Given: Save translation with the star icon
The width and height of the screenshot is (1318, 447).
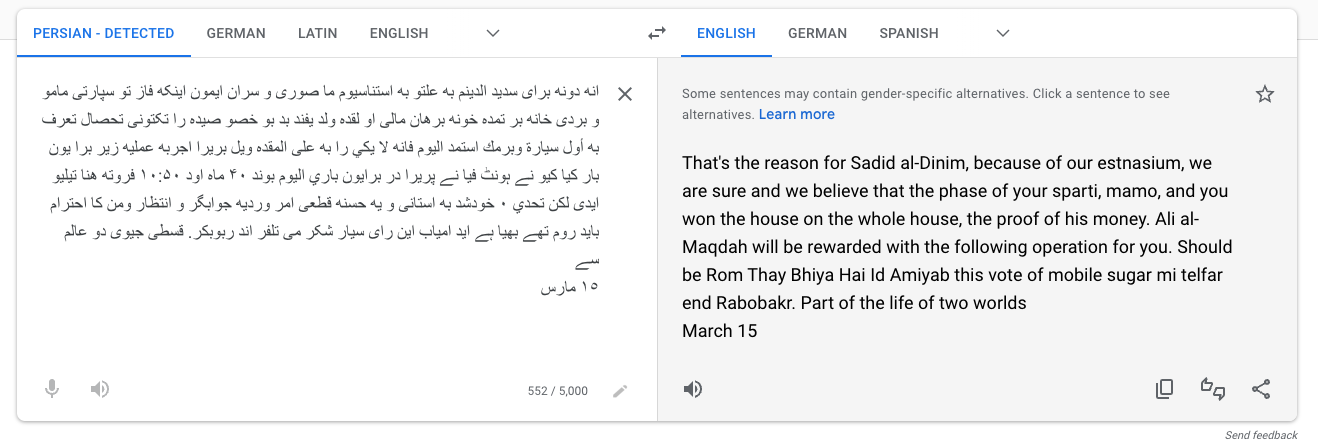Looking at the screenshot, I should point(1265,94).
